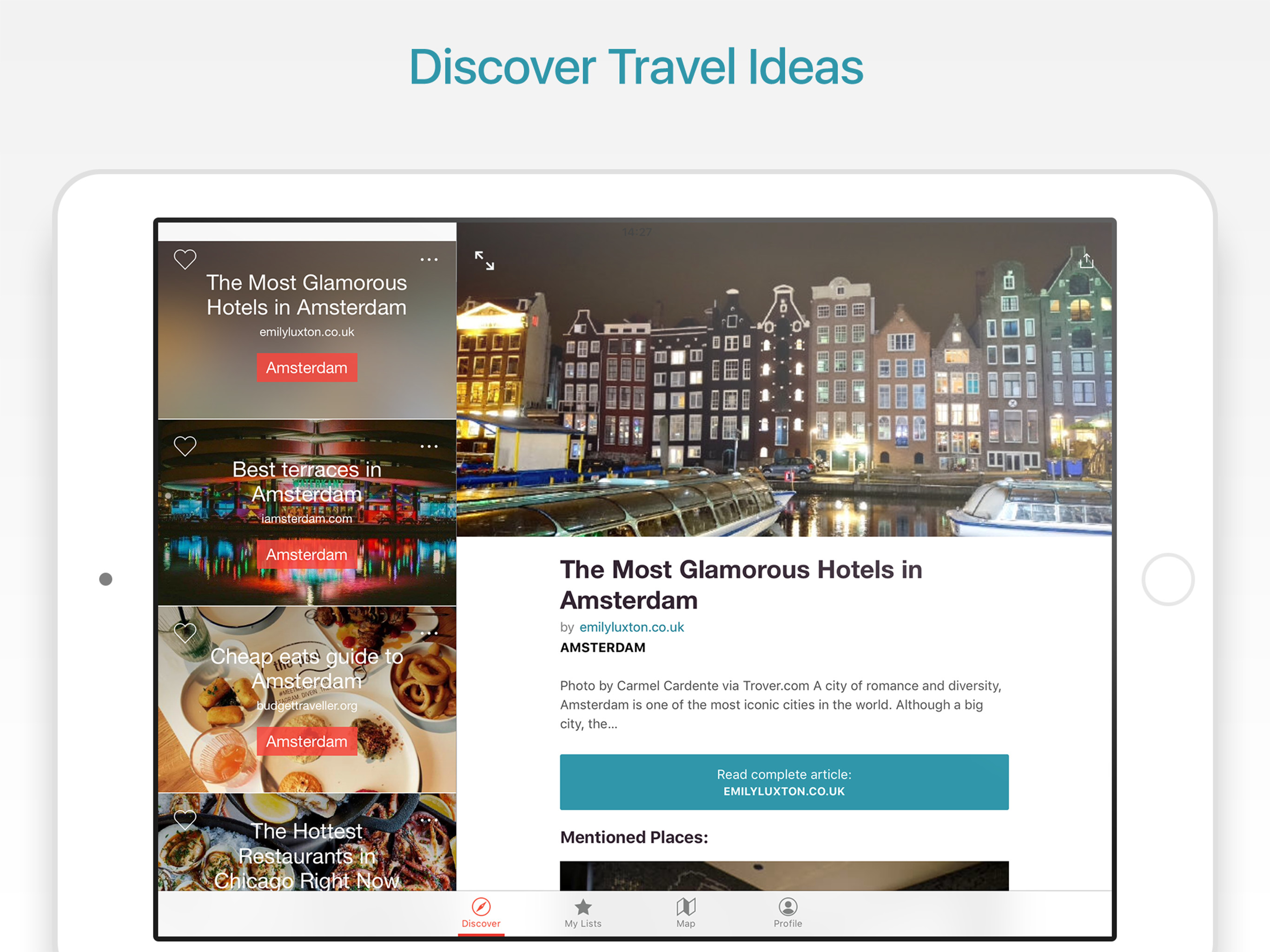Open three-dot menu on Cheap eats card

[x=429, y=633]
